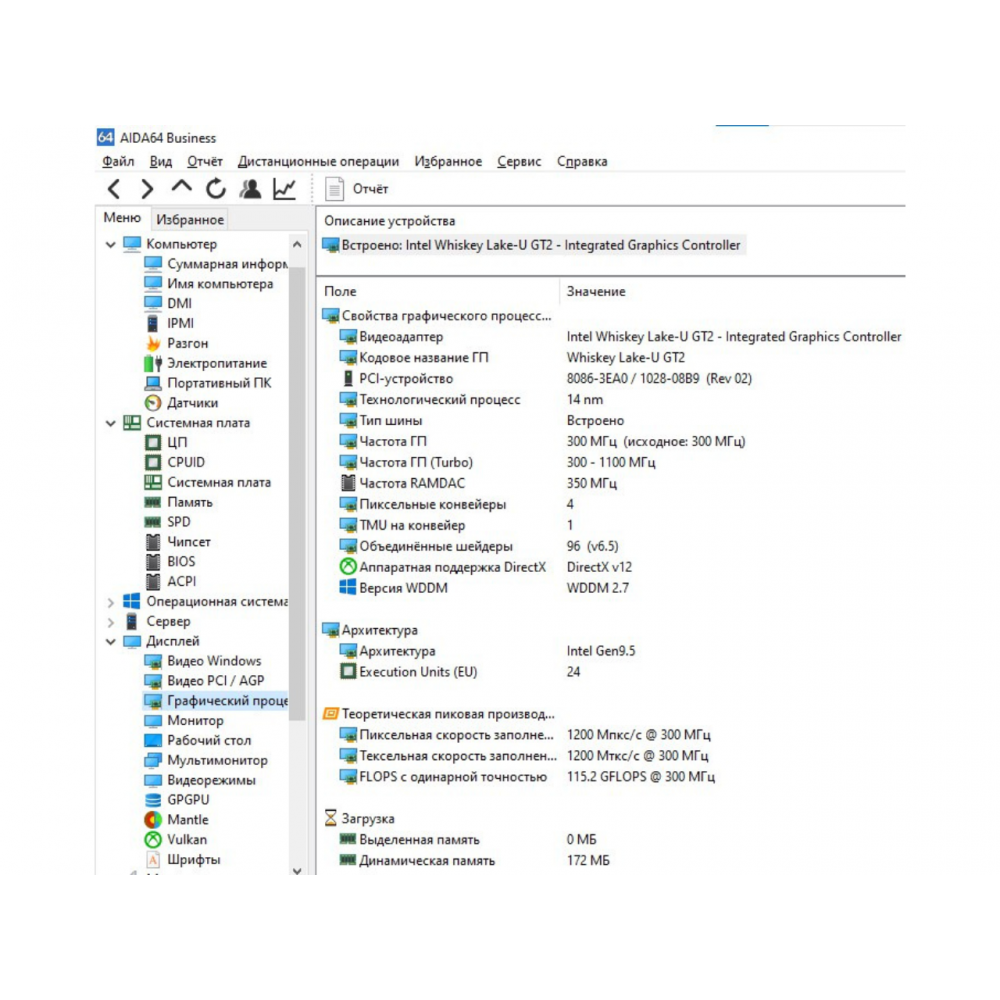Click the DMI item icon
Screen dimensions: 1000x1000
coord(153,304)
